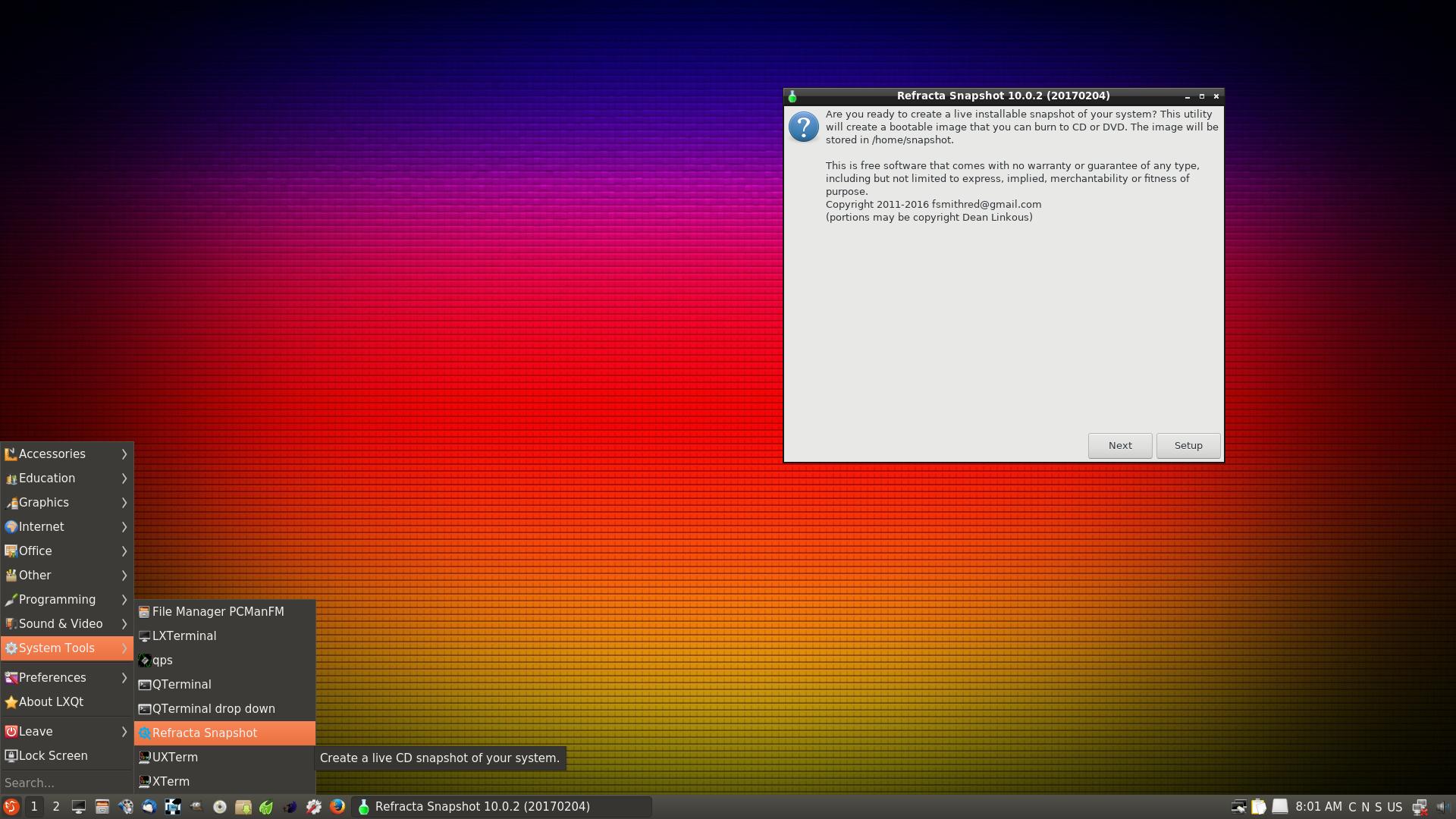Launch the Thunderbird mail icon in the panel

pyautogui.click(x=149, y=807)
